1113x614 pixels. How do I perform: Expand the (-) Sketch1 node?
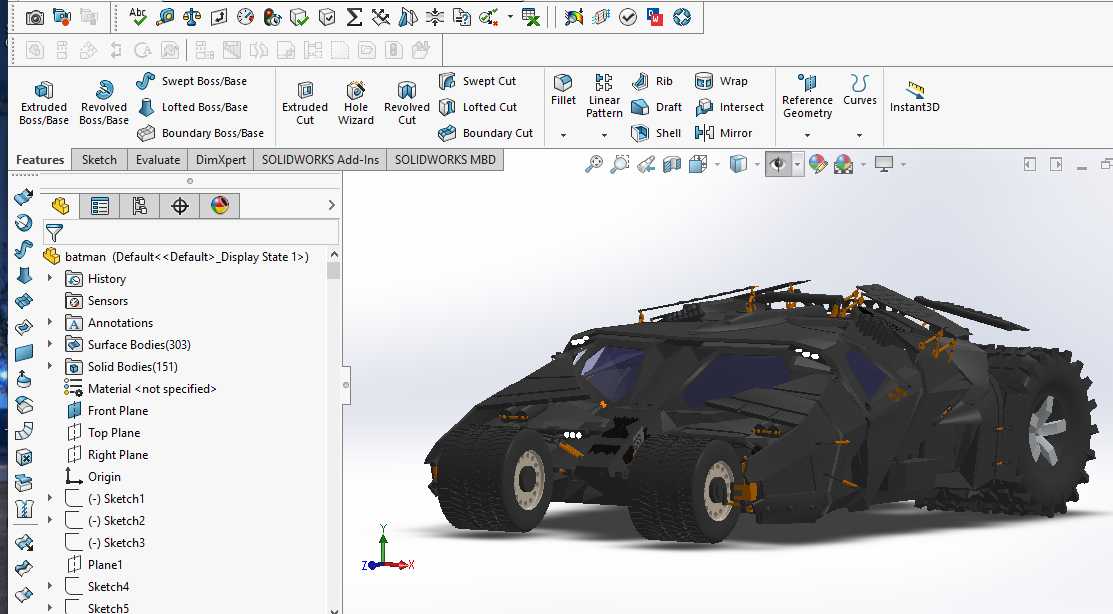pyautogui.click(x=50, y=498)
